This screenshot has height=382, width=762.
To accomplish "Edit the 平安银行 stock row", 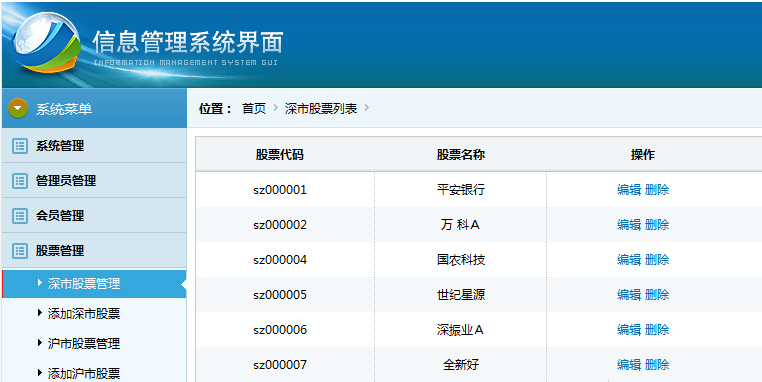I will pos(629,190).
